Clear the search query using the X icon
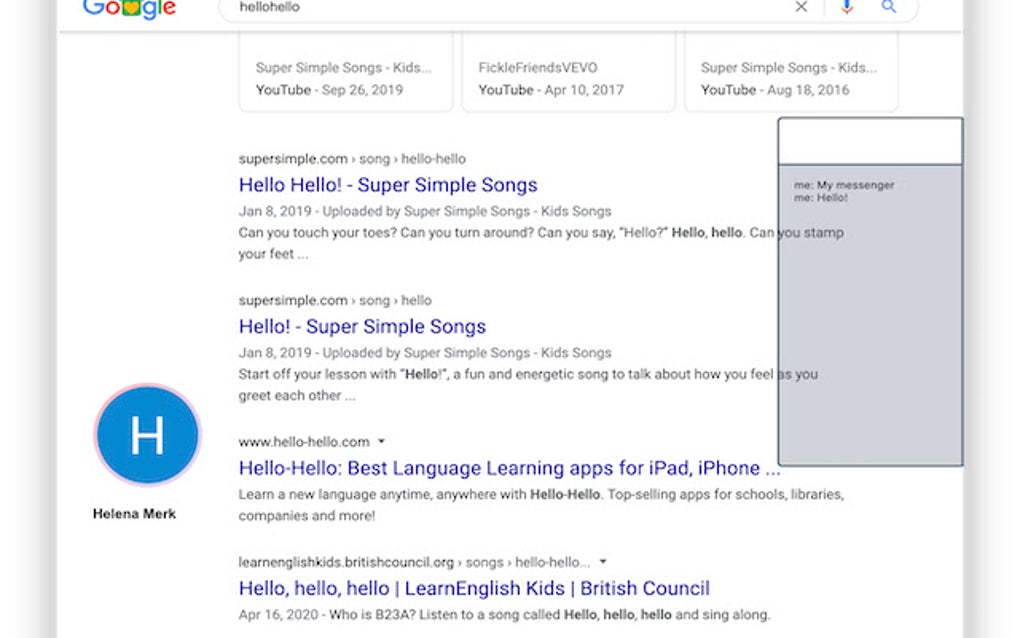1020x638 pixels. pos(801,8)
